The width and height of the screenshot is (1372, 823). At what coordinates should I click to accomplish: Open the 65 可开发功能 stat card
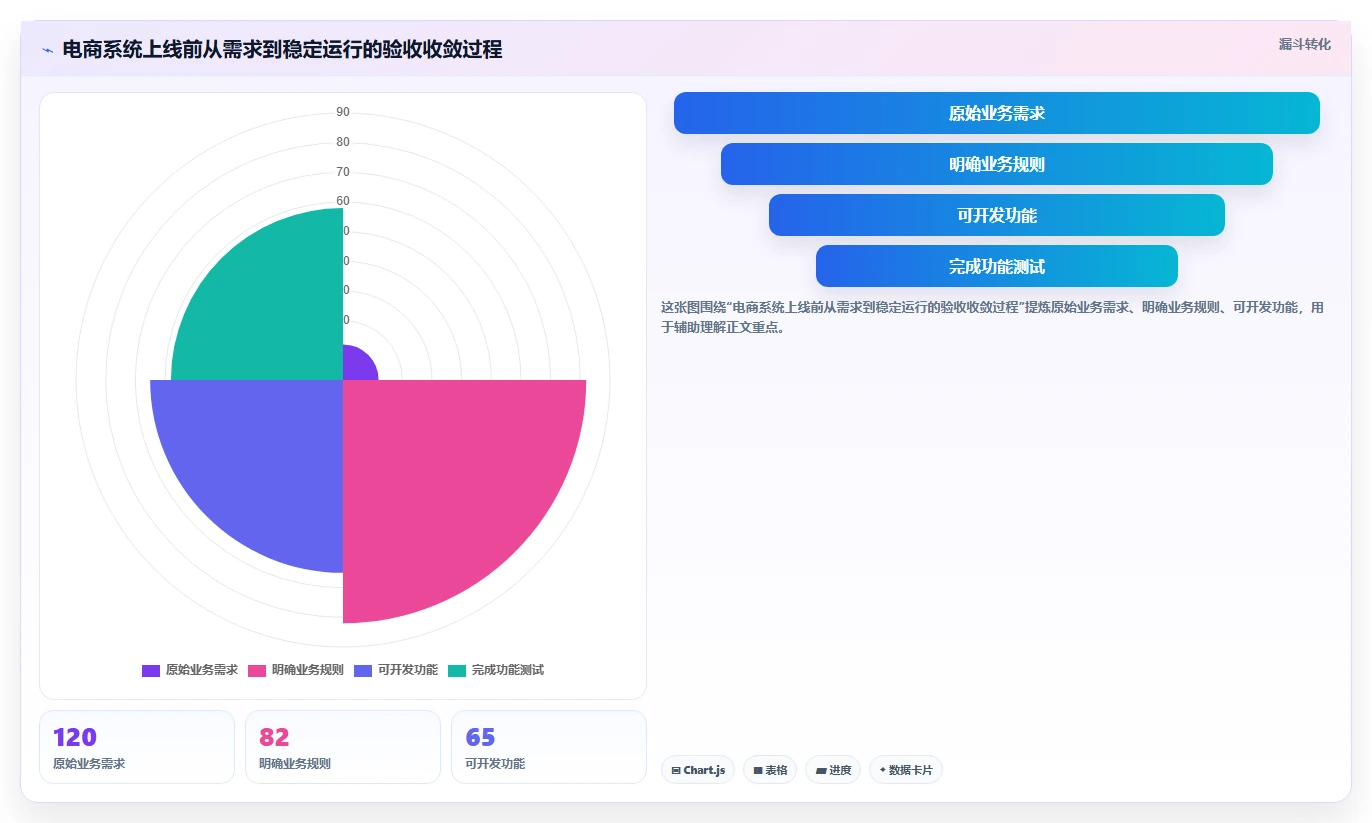tap(549, 747)
